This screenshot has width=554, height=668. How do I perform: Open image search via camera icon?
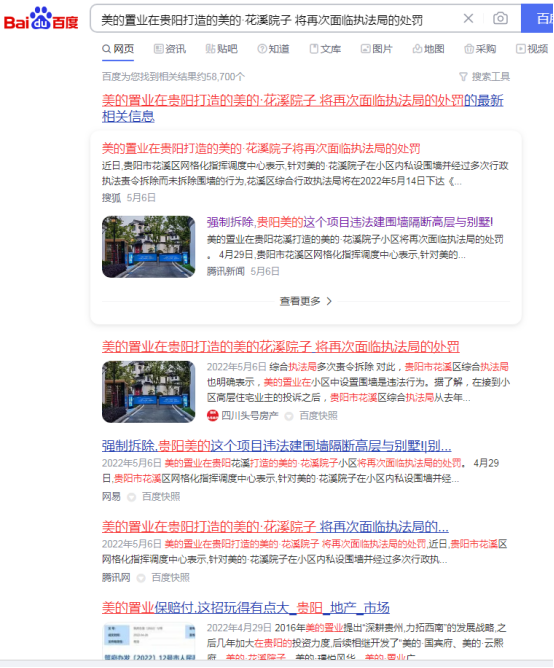pyautogui.click(x=500, y=18)
